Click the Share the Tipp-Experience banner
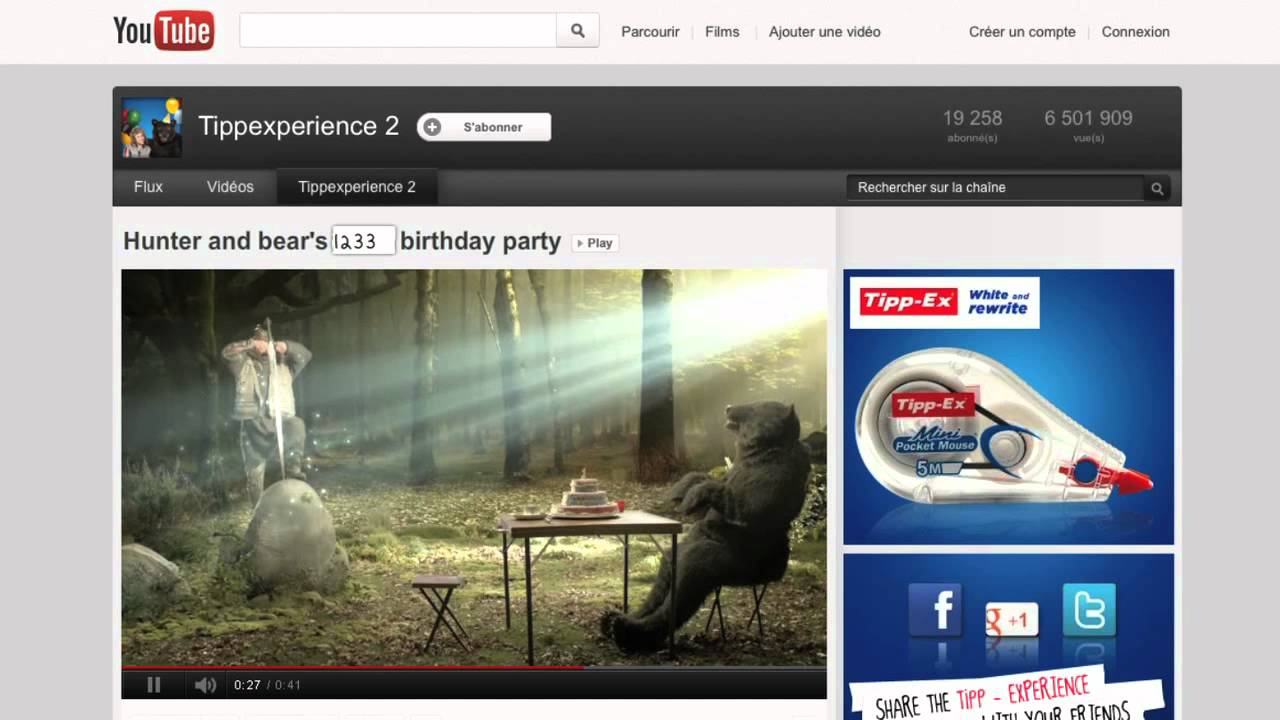Screen dimensions: 1280x720 [x=1007, y=695]
